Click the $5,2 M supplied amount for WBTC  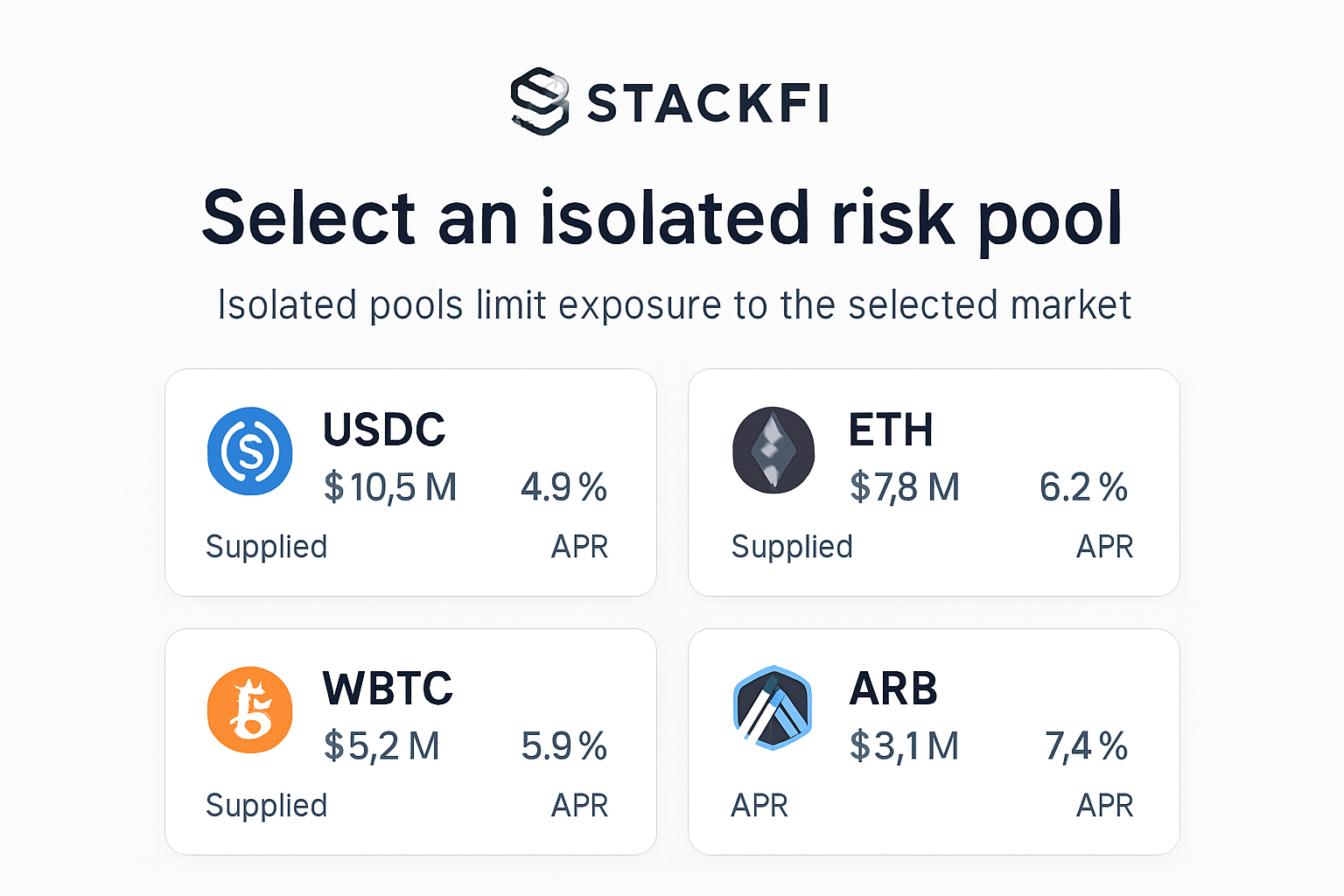384,746
